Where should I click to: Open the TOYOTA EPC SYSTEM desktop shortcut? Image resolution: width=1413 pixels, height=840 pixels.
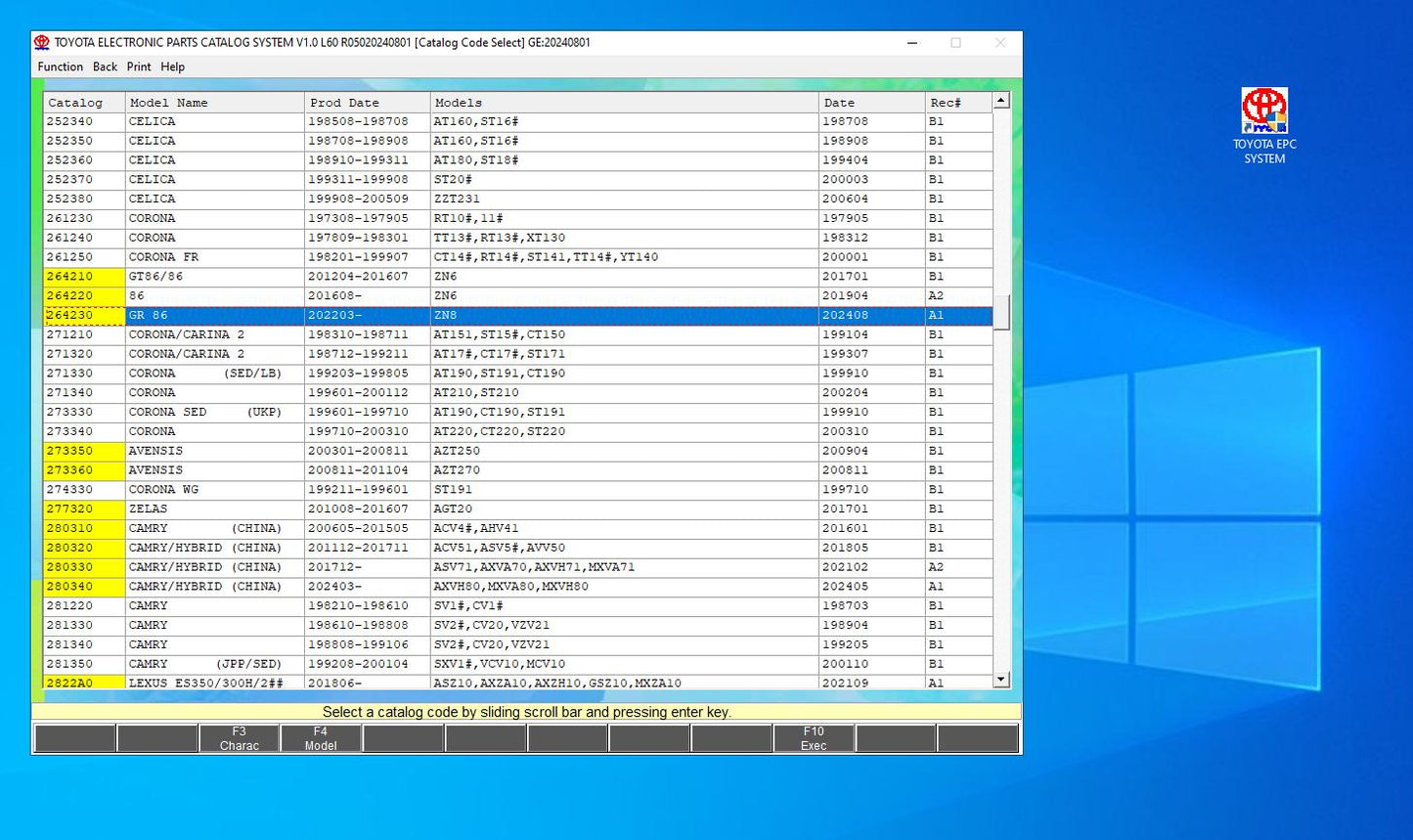pyautogui.click(x=1264, y=125)
